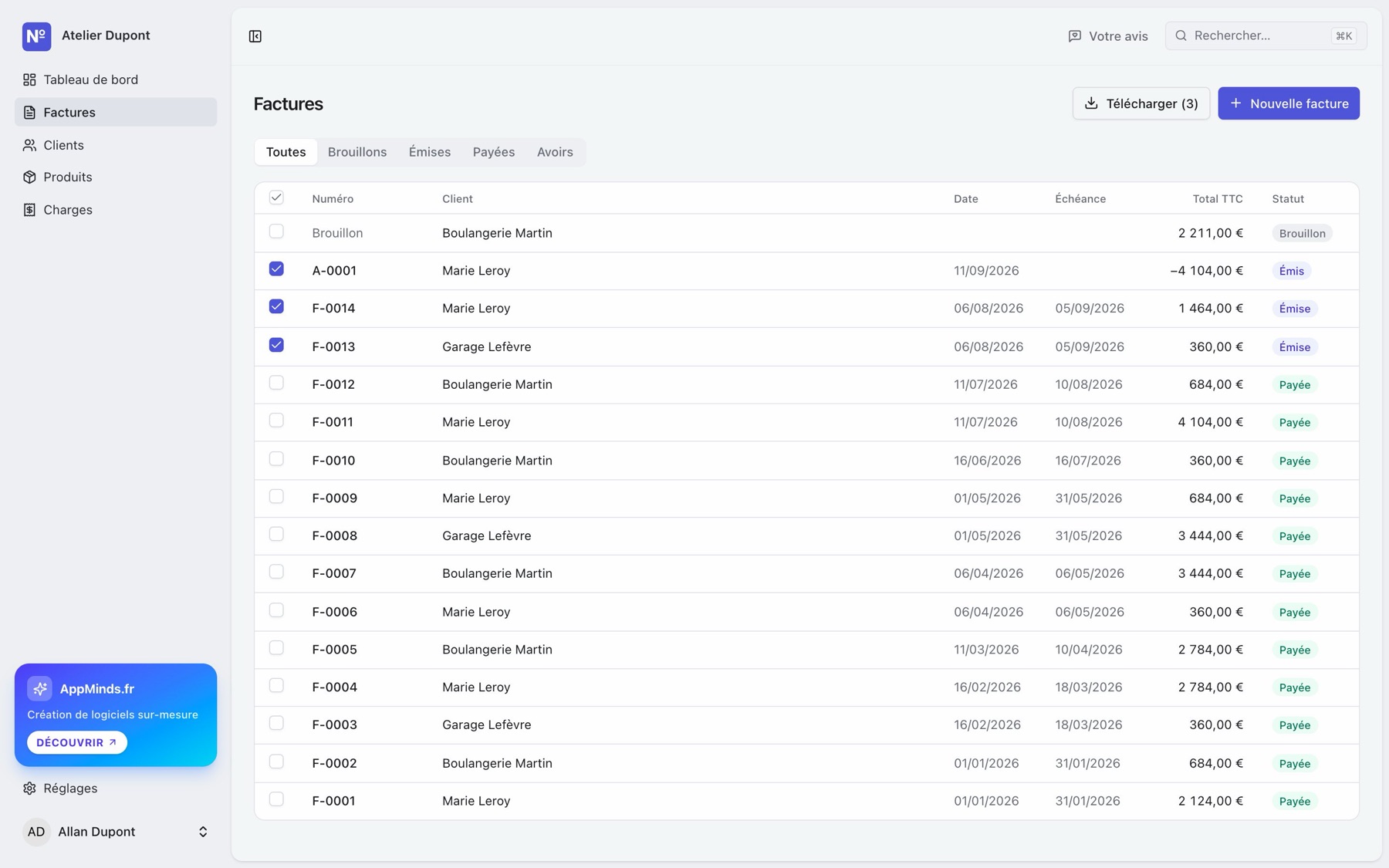Open Réglages settings
Screen dimensions: 1389x868
(x=116, y=788)
